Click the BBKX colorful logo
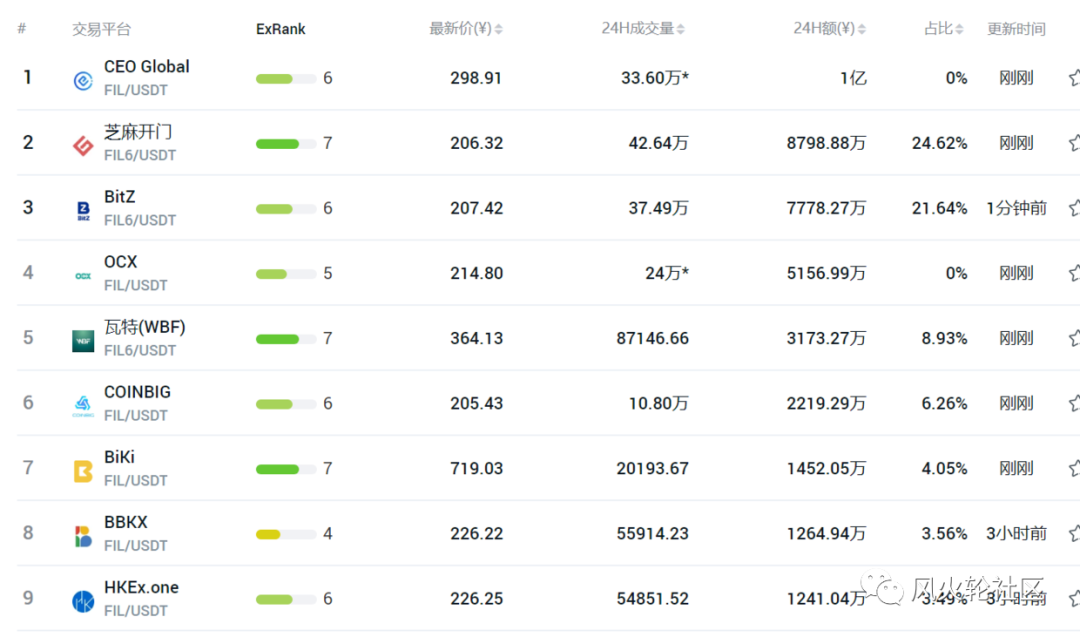This screenshot has height=637, width=1080. click(83, 536)
